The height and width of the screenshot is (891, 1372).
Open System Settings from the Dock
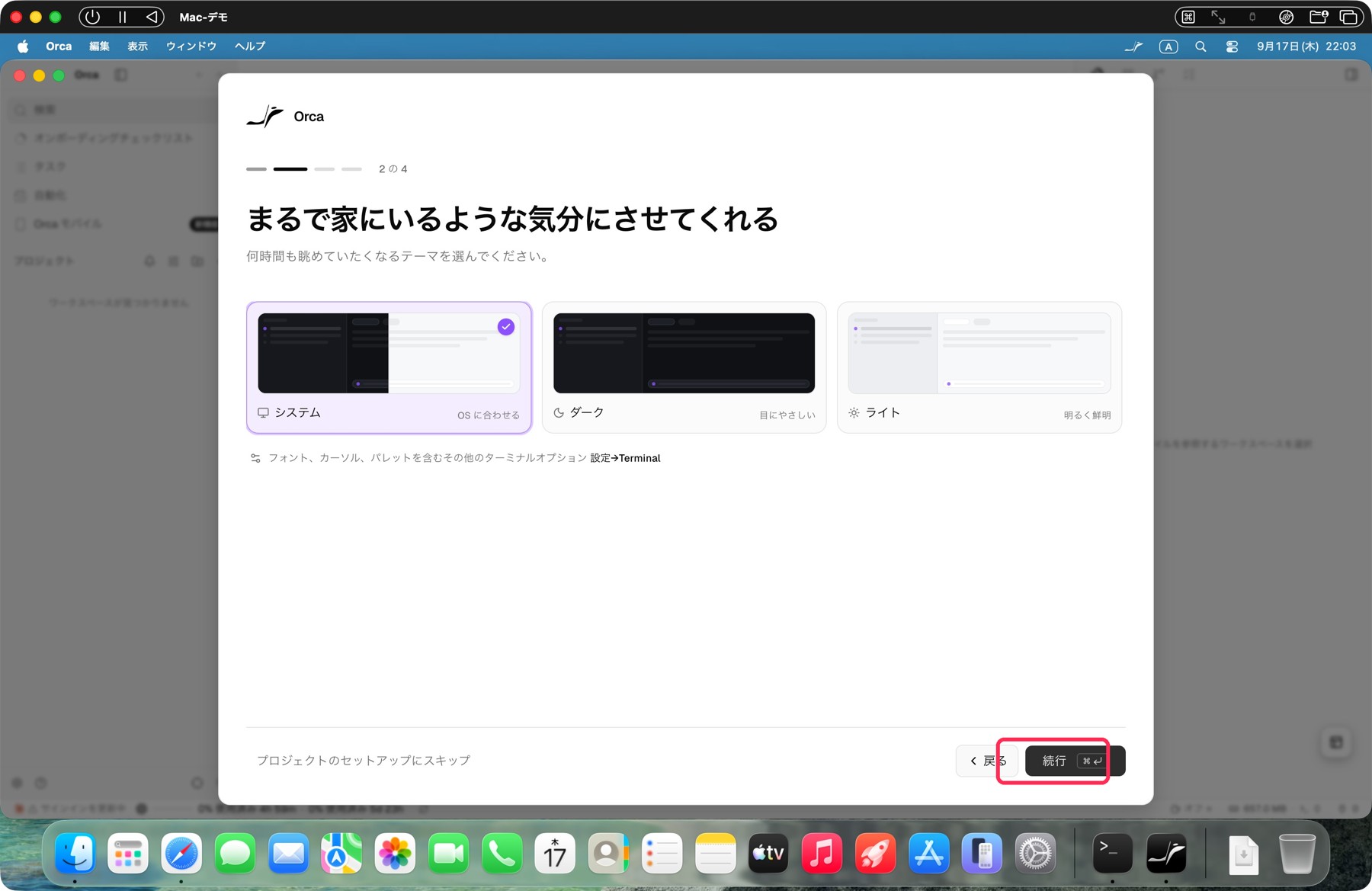coord(1035,853)
